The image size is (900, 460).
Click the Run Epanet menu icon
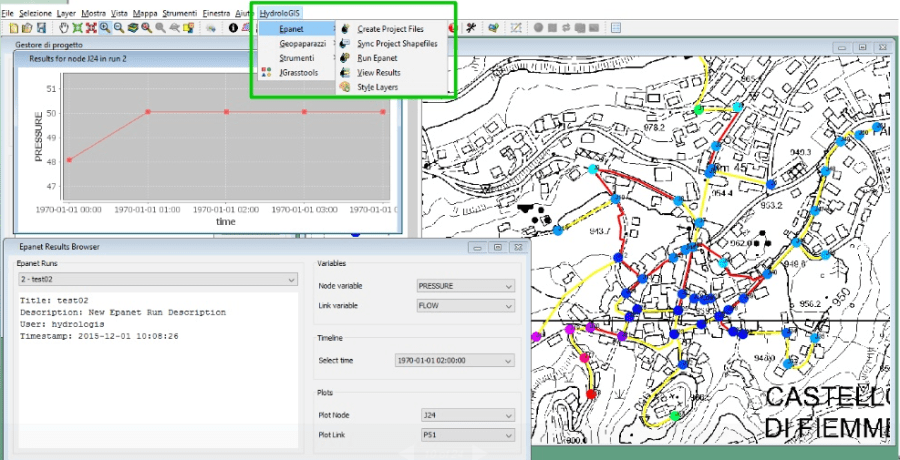[345, 58]
